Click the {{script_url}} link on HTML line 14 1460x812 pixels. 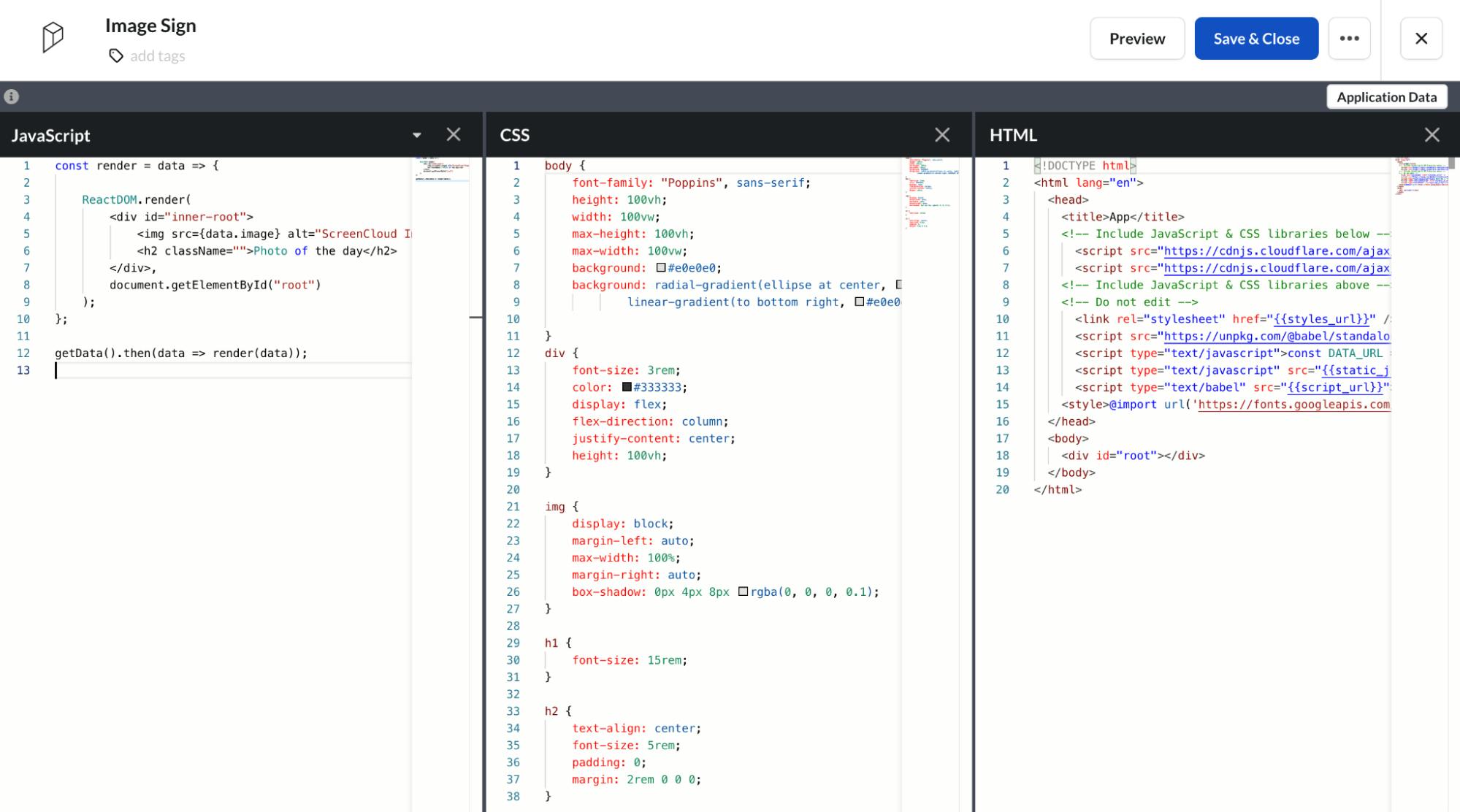point(1335,387)
